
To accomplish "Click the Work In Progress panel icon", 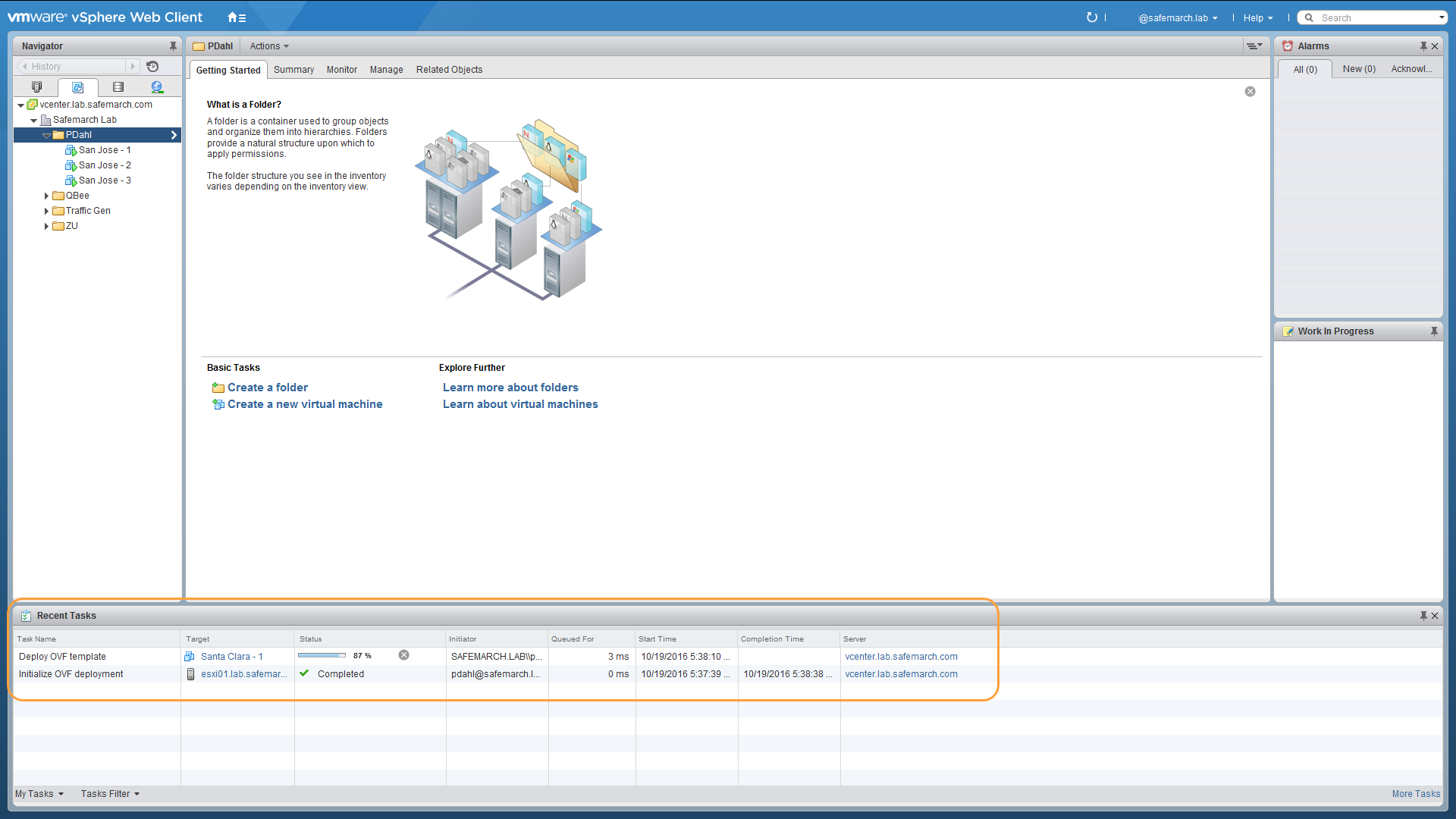I will click(x=1289, y=331).
